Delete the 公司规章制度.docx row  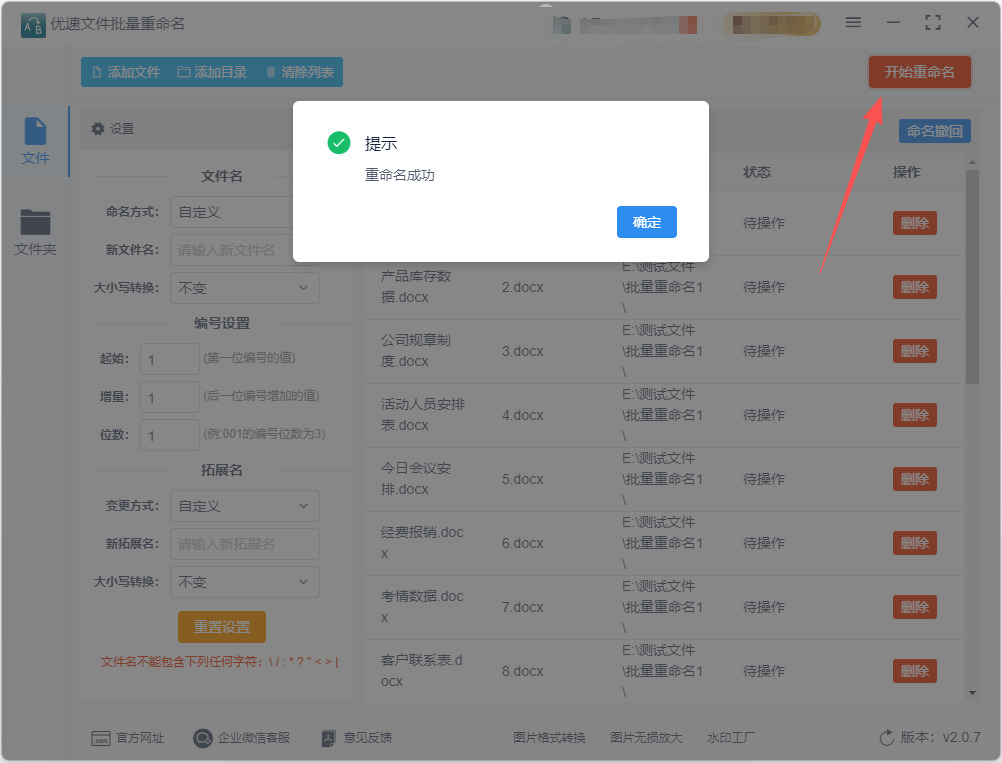(914, 351)
